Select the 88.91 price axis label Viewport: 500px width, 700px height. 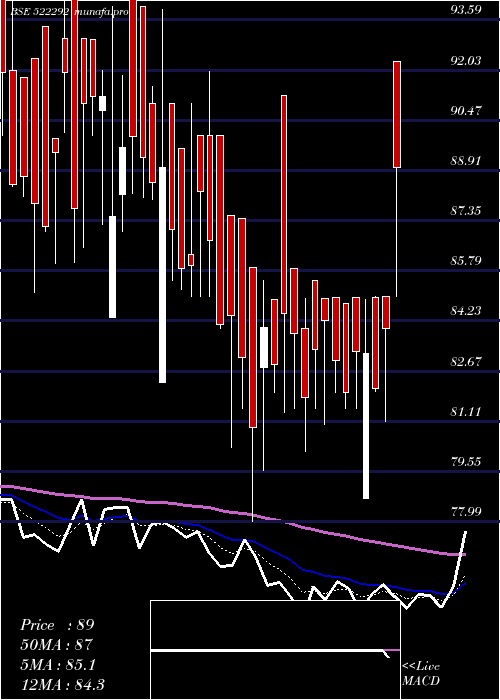click(466, 160)
